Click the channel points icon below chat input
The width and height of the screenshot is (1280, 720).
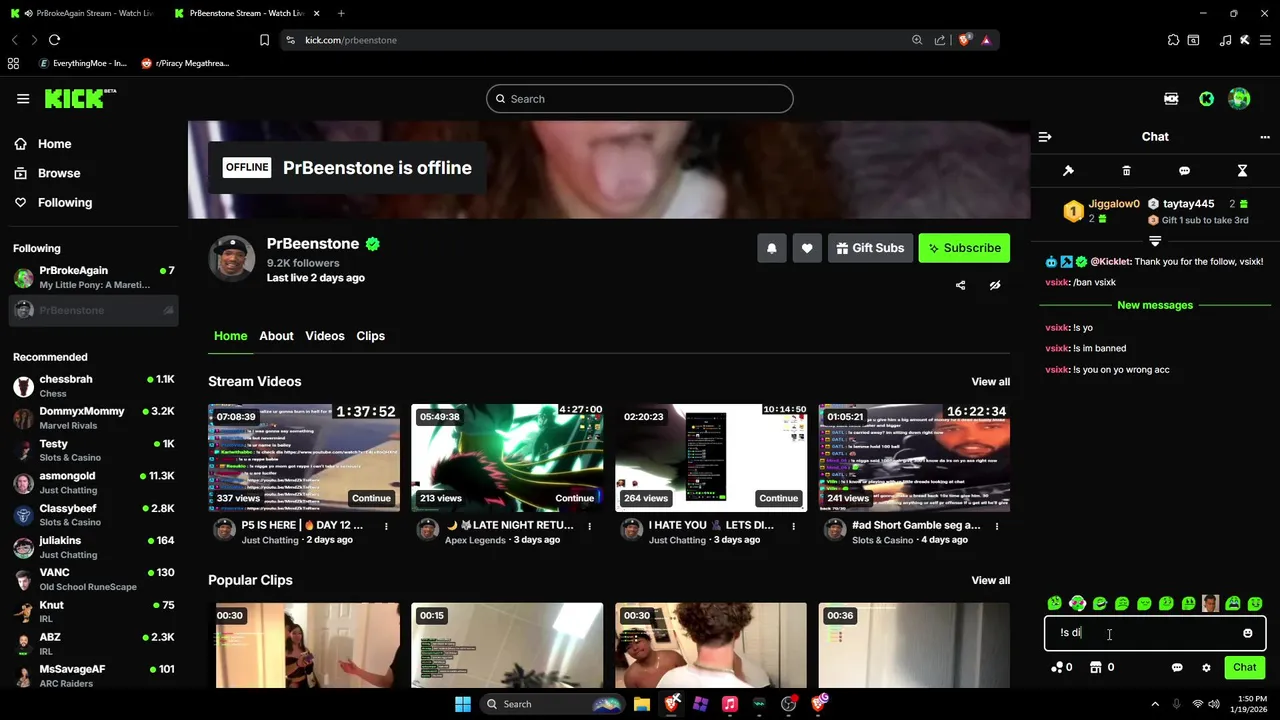(1057, 667)
